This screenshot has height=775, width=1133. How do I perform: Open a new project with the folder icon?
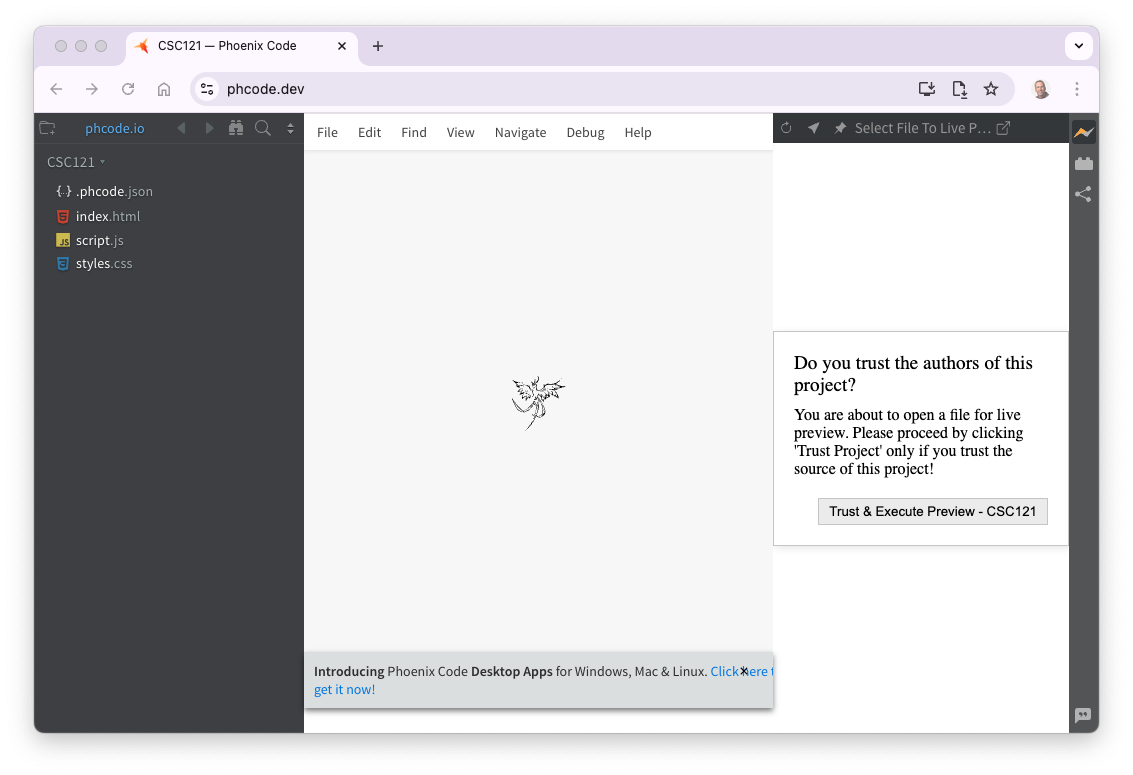click(47, 128)
